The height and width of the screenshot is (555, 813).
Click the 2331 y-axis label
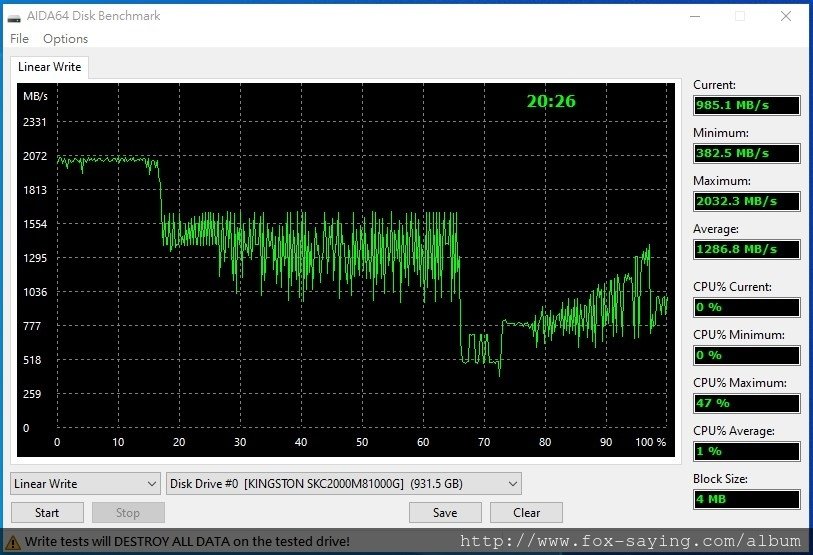pyautogui.click(x=35, y=122)
